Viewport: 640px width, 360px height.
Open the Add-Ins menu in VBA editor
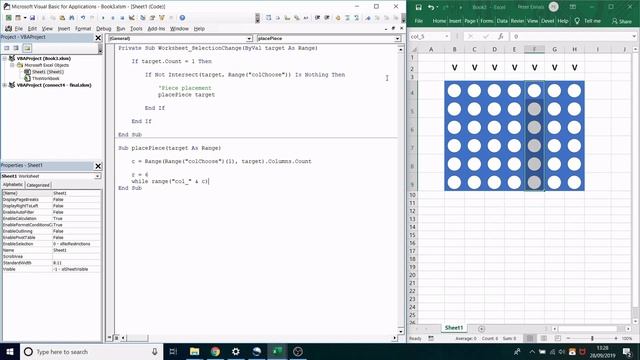point(156,29)
